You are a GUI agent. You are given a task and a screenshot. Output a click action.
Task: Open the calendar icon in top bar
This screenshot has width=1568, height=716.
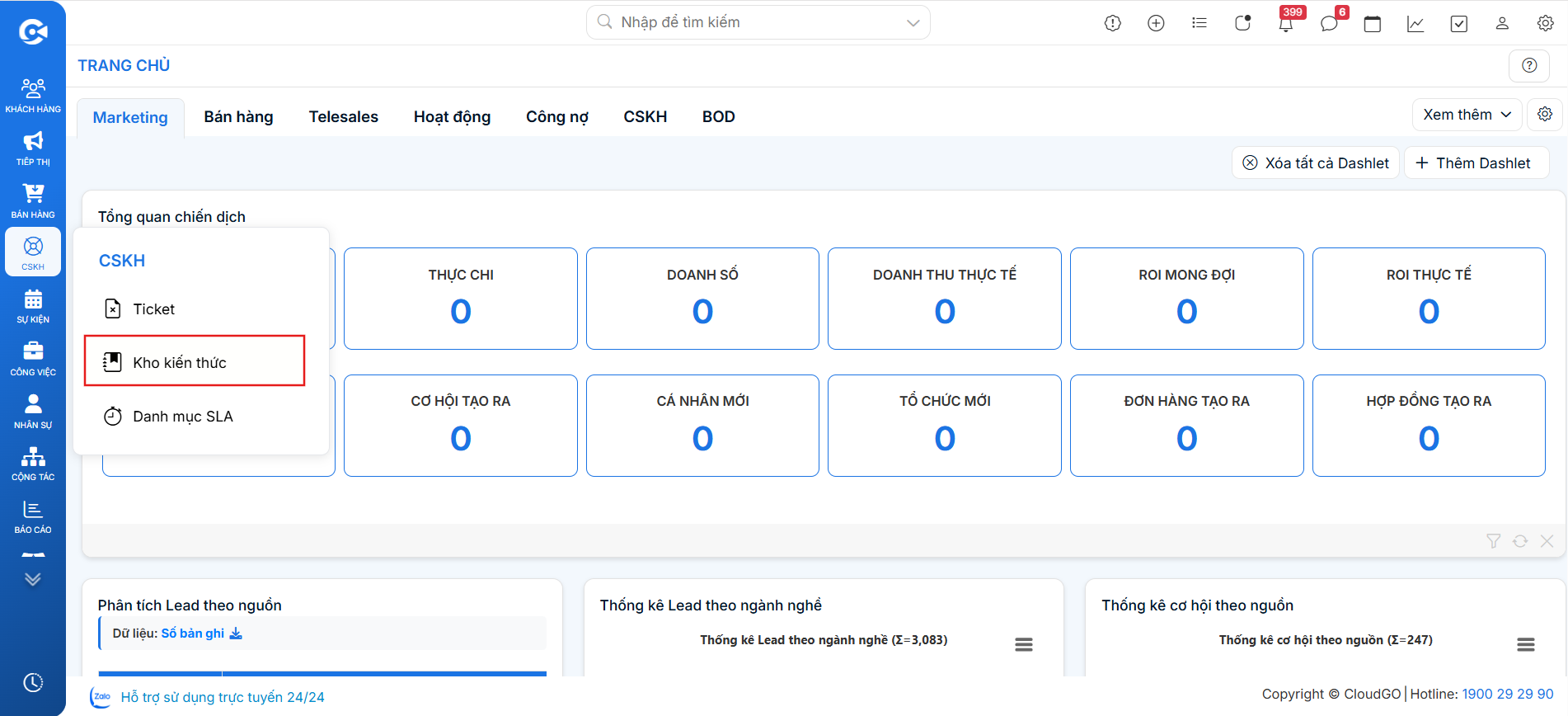click(x=1373, y=23)
